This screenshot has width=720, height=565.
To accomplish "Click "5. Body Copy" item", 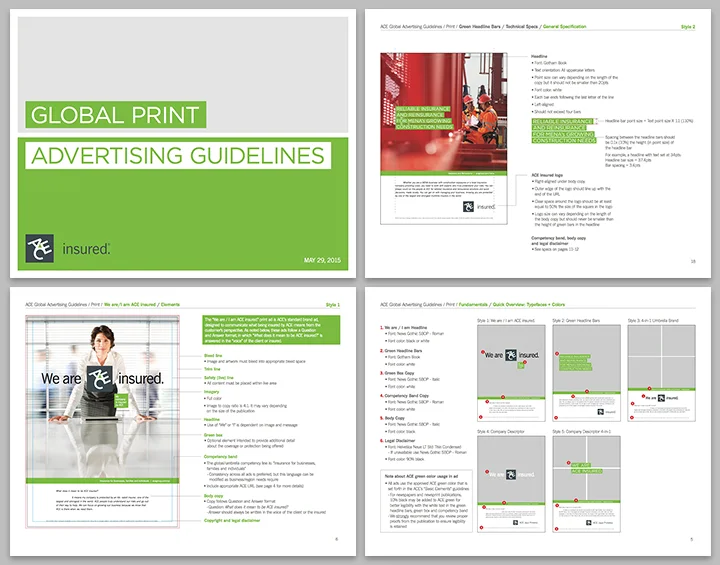I will point(392,418).
